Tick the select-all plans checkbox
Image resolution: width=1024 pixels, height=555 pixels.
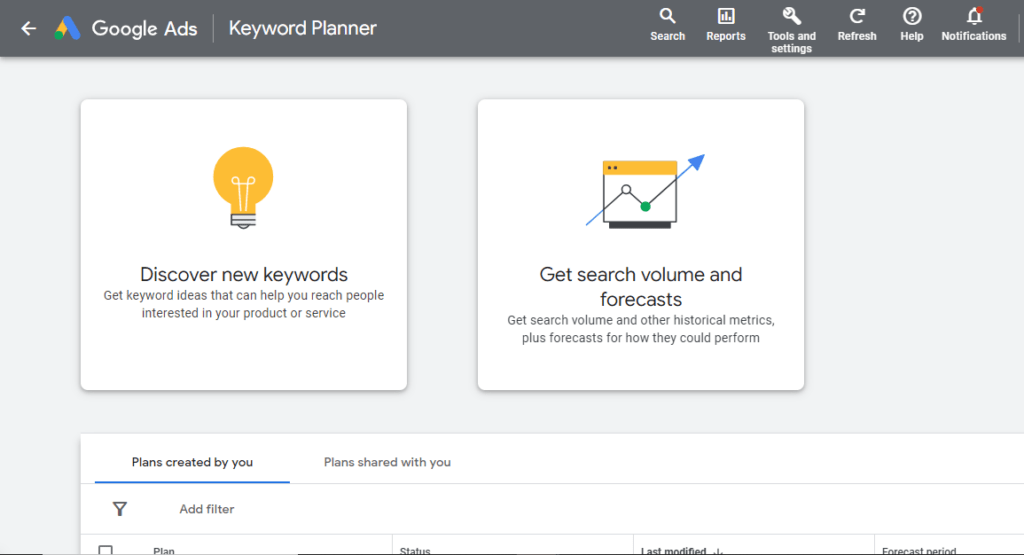[x=106, y=549]
